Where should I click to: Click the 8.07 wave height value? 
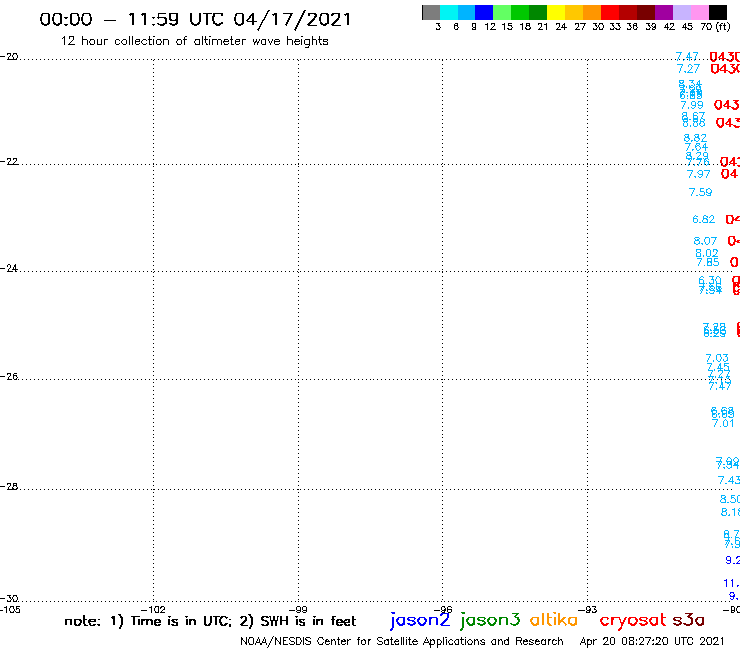(x=705, y=241)
